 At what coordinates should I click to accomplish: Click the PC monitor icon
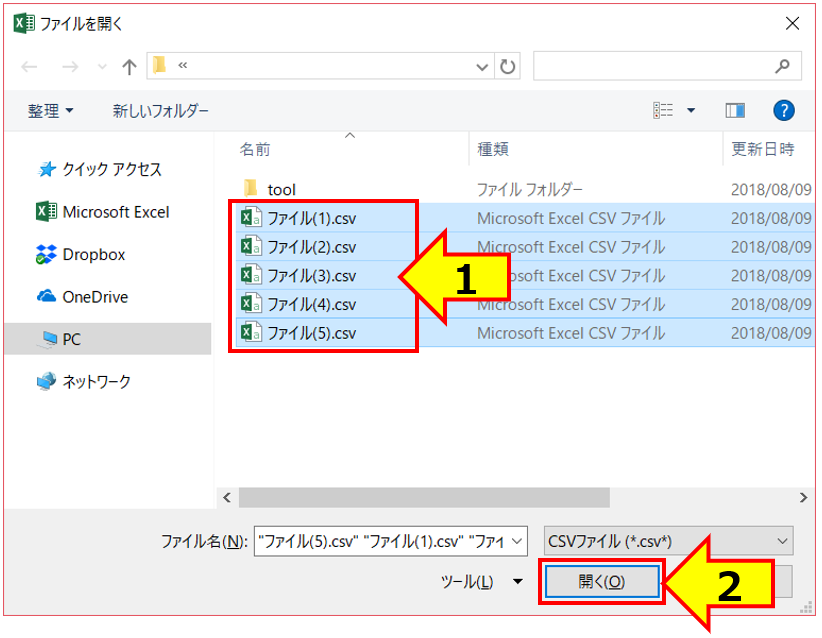49,339
